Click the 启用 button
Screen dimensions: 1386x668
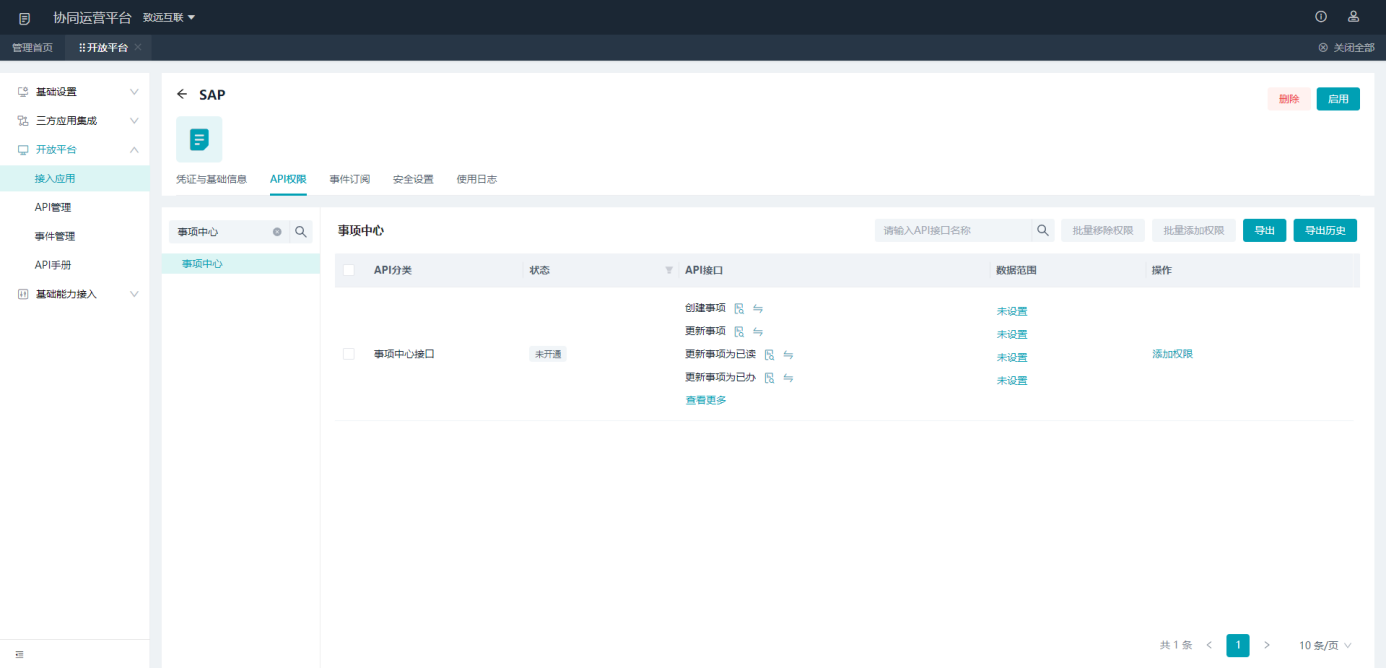click(x=1338, y=99)
